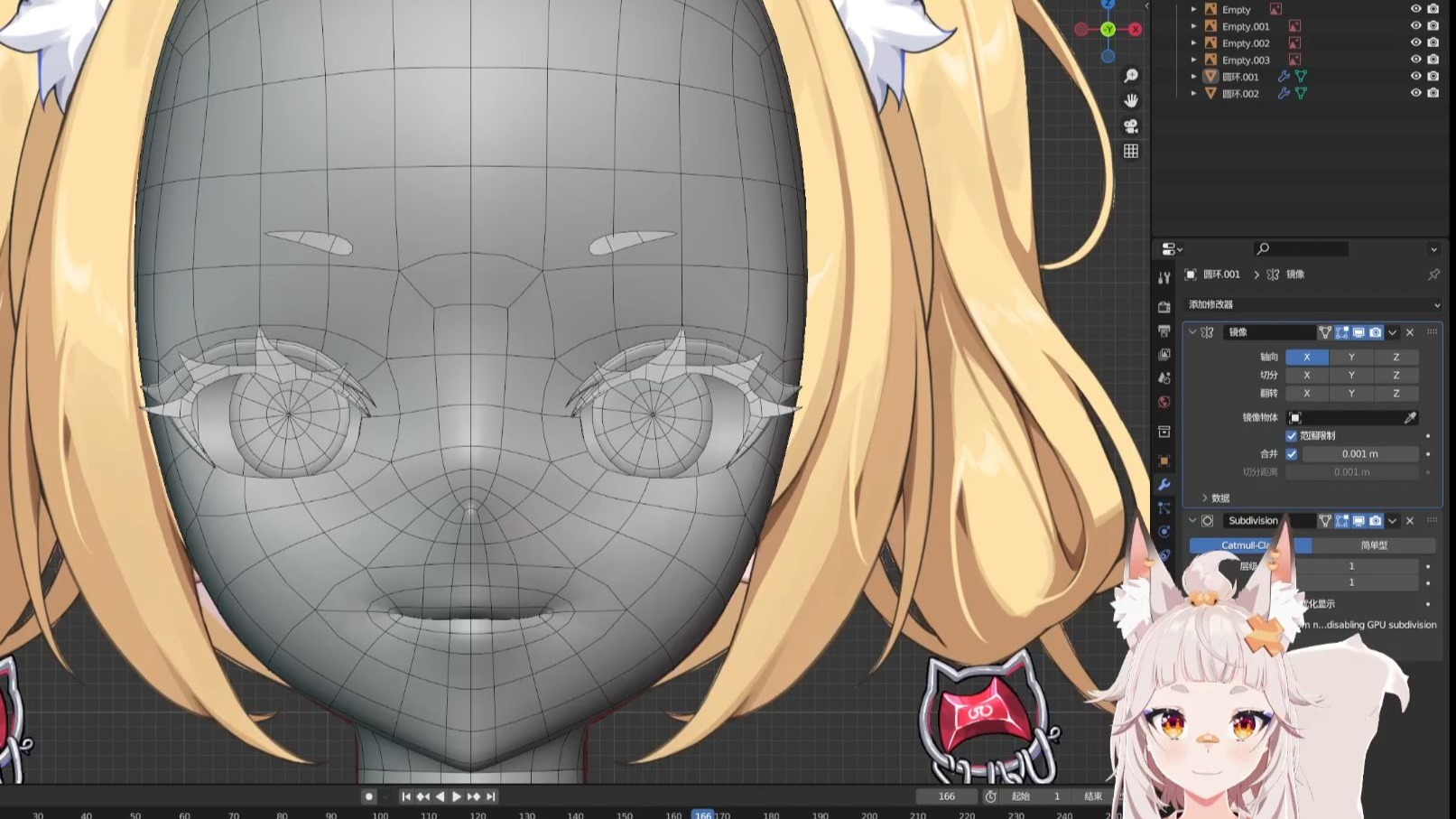Viewport: 1456px width, 819px height.
Task: Click the 166 playhead marker on timeline
Action: (x=703, y=814)
